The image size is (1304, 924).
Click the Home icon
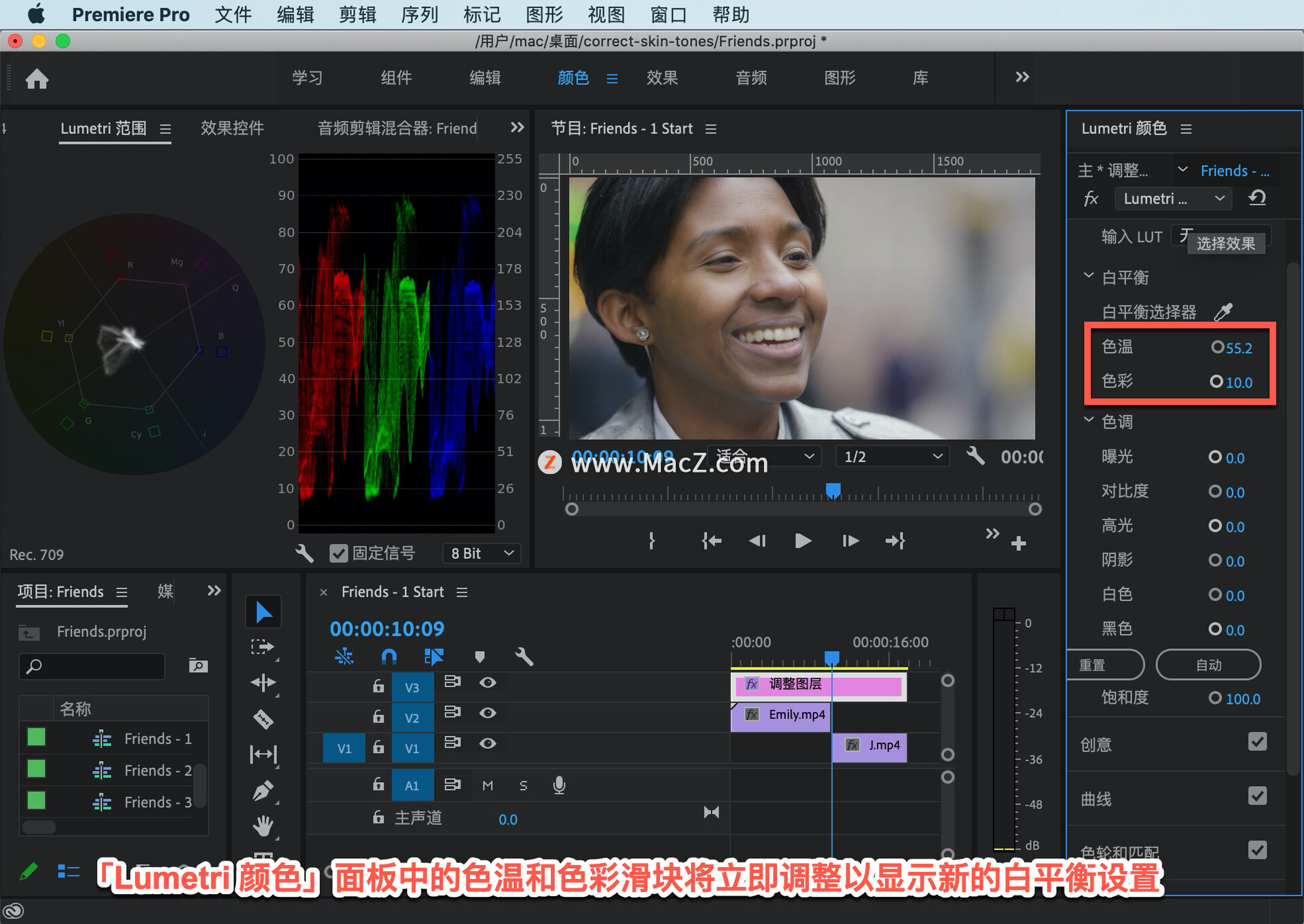(x=37, y=79)
